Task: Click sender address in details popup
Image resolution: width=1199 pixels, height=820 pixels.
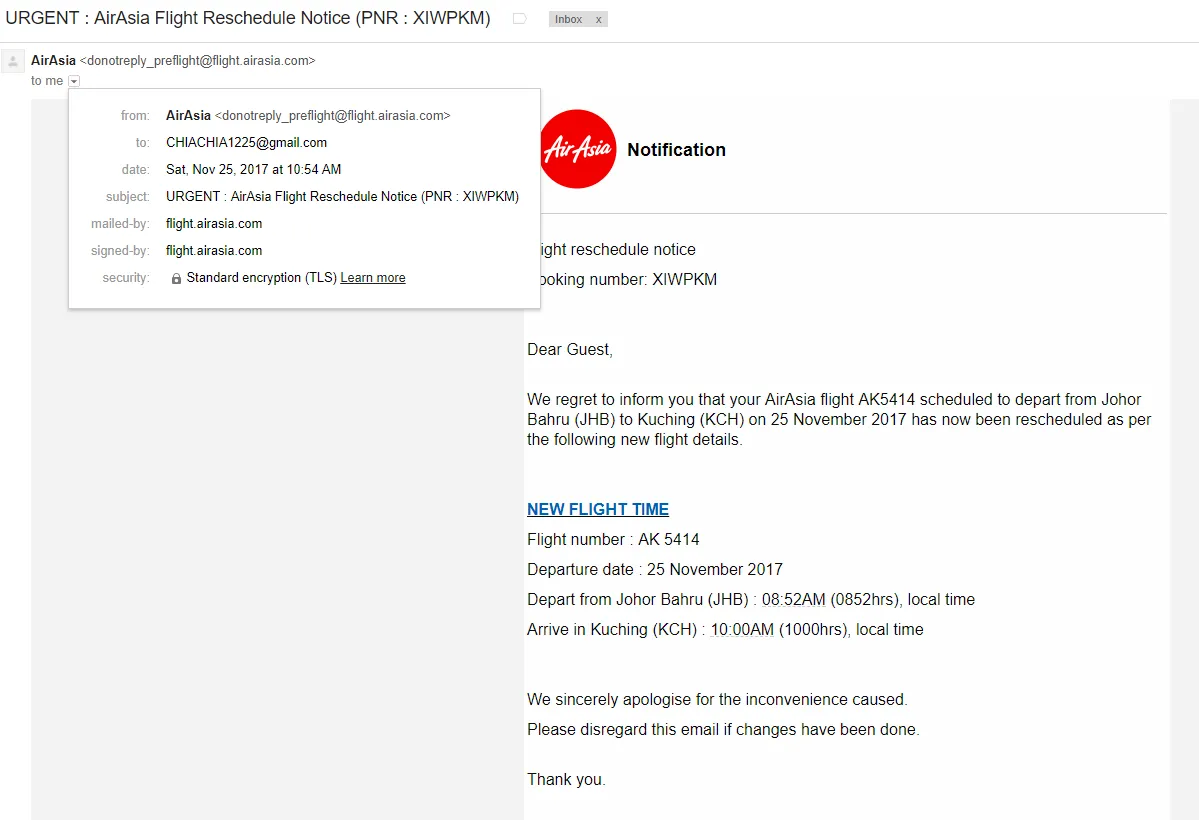Action: [333, 116]
